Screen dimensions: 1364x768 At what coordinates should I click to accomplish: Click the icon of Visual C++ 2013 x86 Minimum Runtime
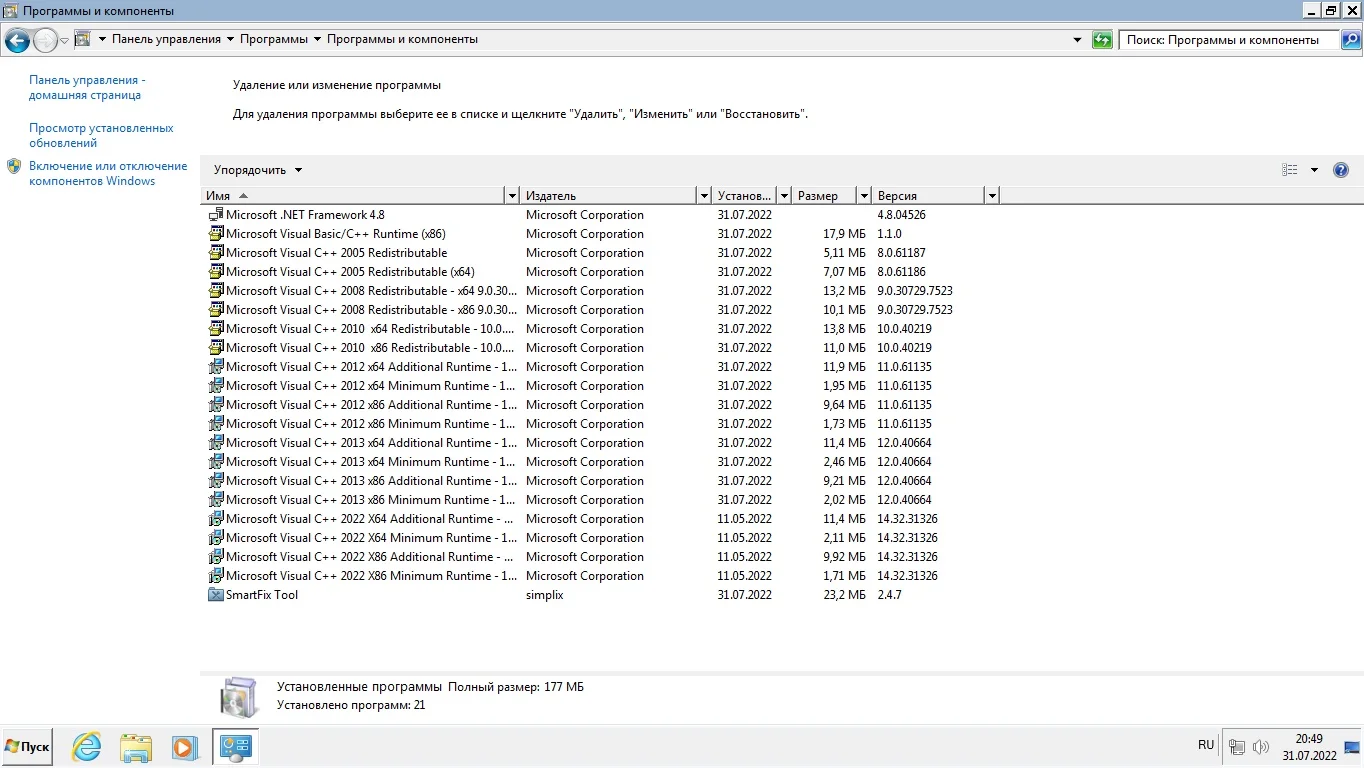click(x=215, y=500)
